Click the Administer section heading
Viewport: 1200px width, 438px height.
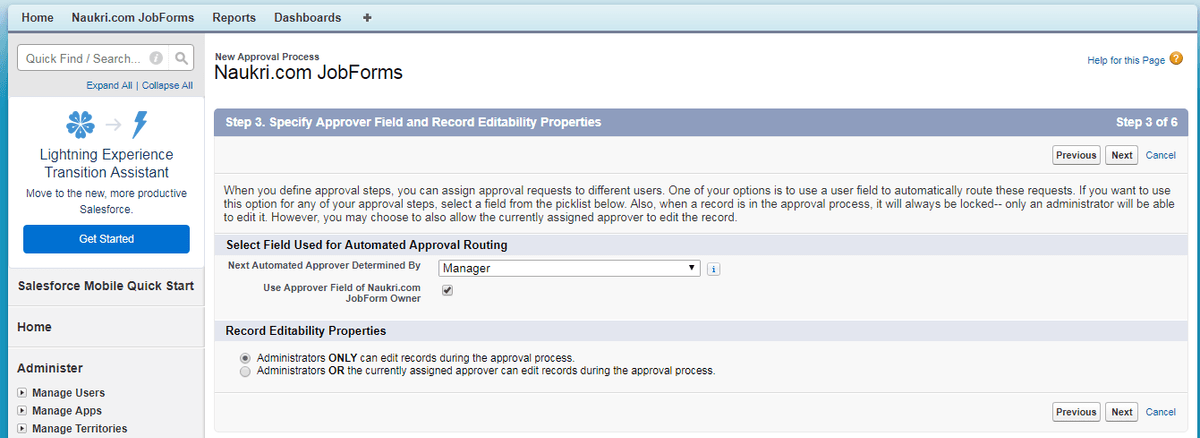coord(50,368)
